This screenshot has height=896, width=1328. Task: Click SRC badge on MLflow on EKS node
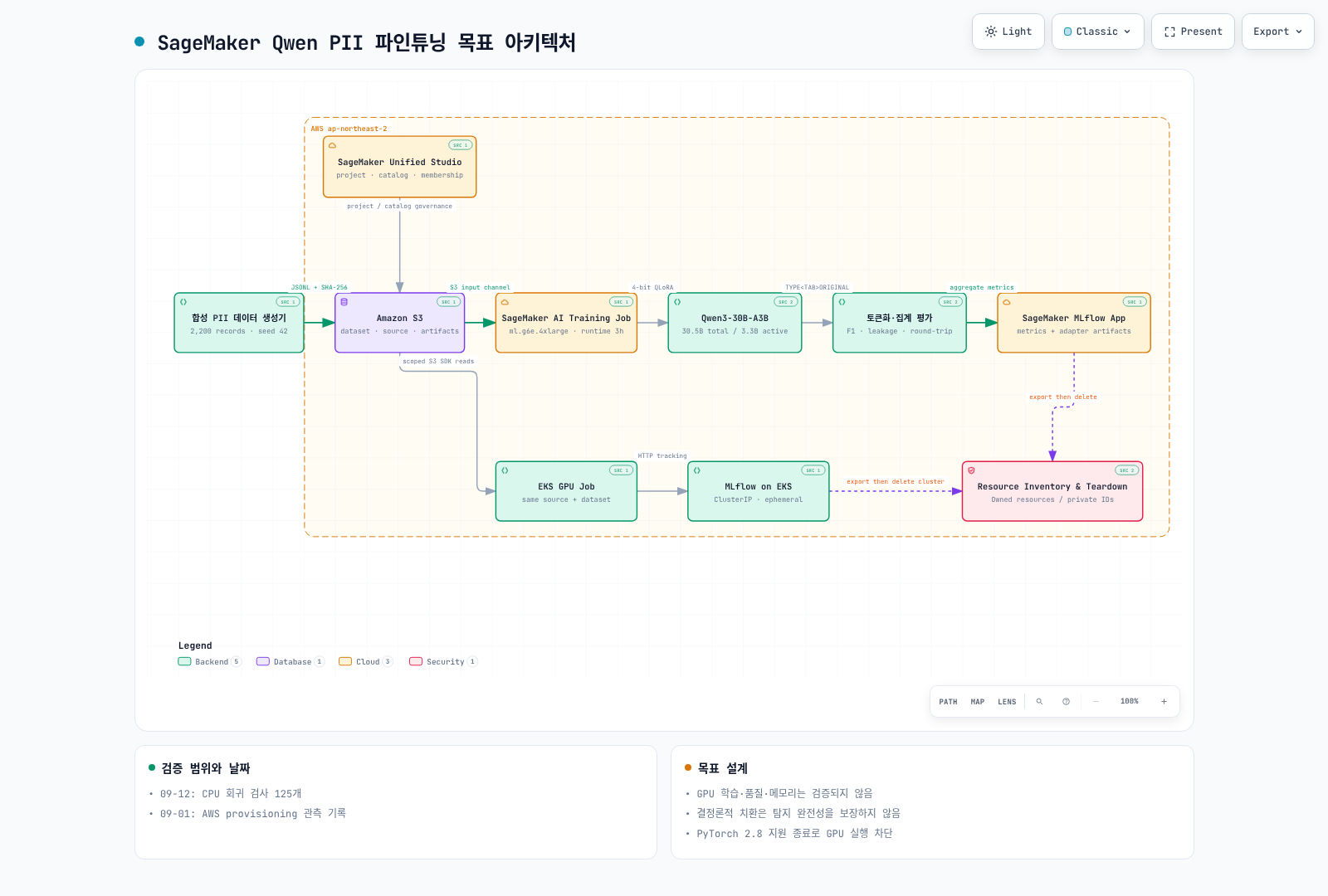point(813,470)
